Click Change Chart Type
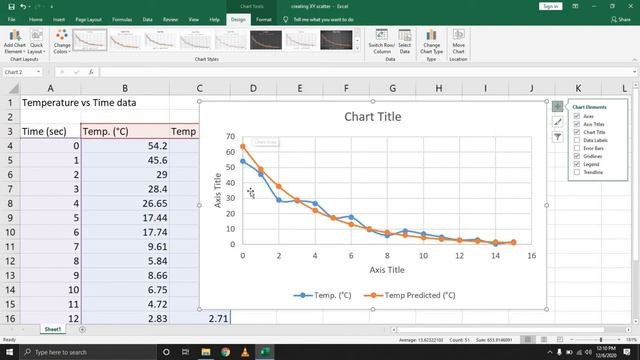Image resolution: width=640 pixels, height=360 pixels. pos(431,42)
